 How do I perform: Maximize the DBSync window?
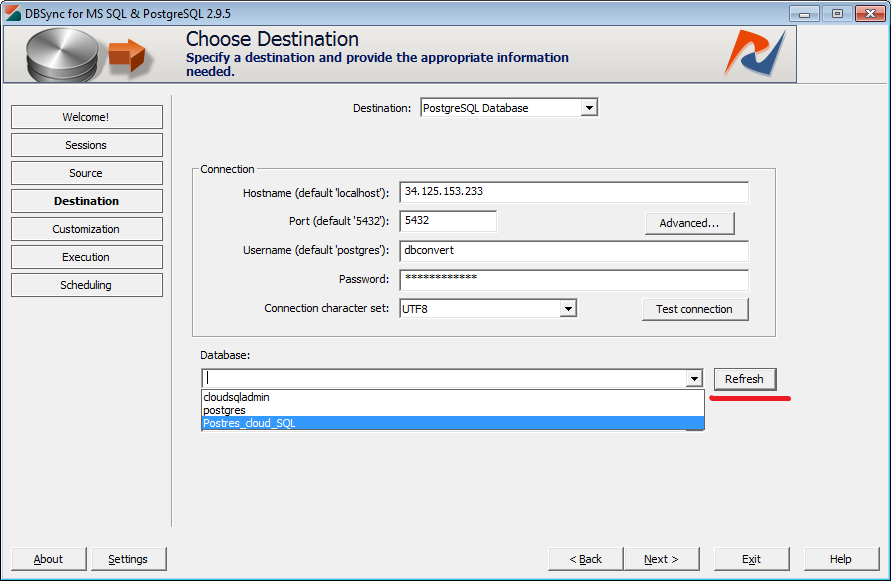[837, 14]
